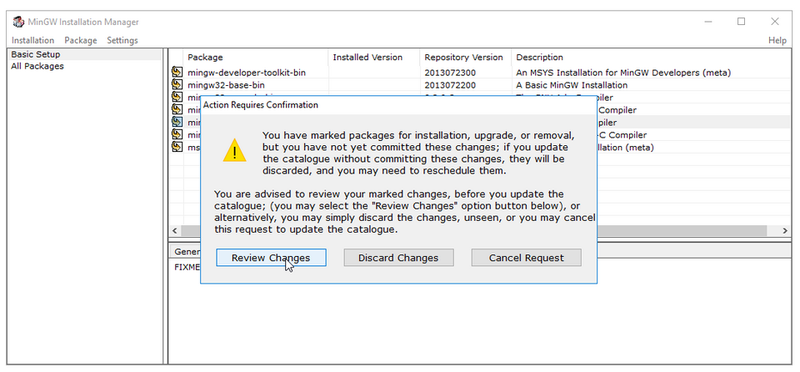
Task: Click status icon of the Ada Compiler row
Action: pos(177,96)
